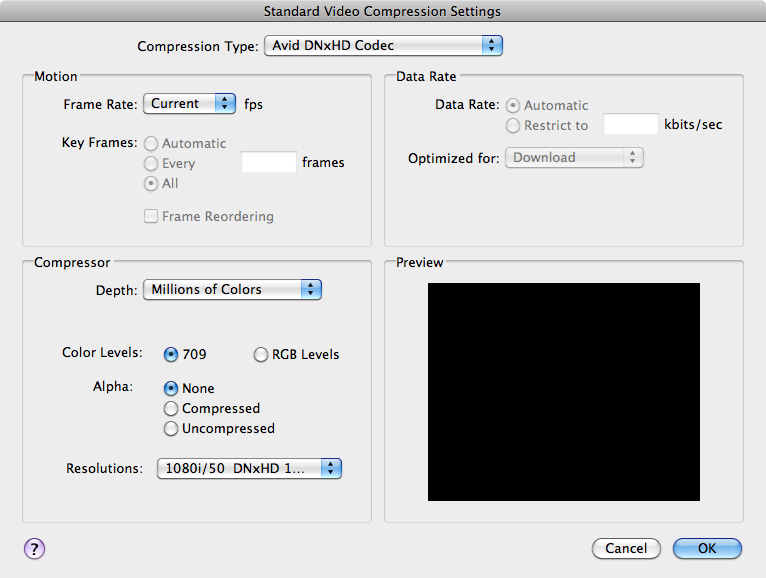Click the Cancel button
The image size is (766, 578).
point(626,548)
